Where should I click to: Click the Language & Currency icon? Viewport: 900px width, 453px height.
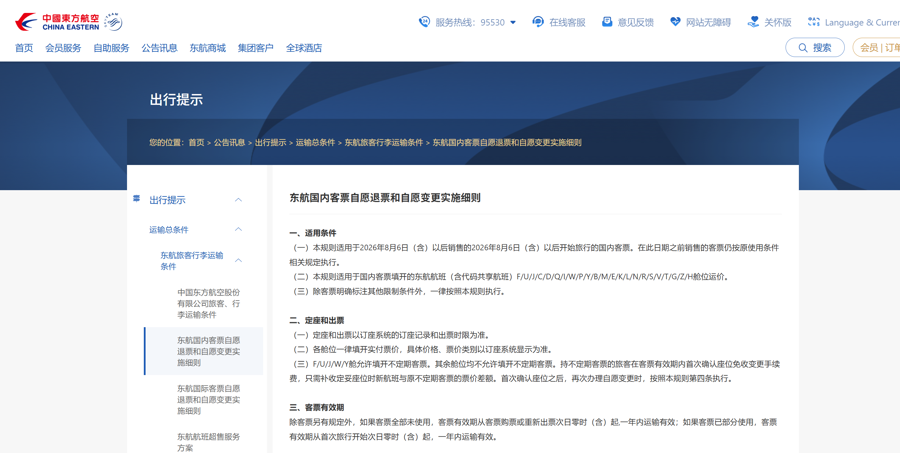click(x=813, y=22)
